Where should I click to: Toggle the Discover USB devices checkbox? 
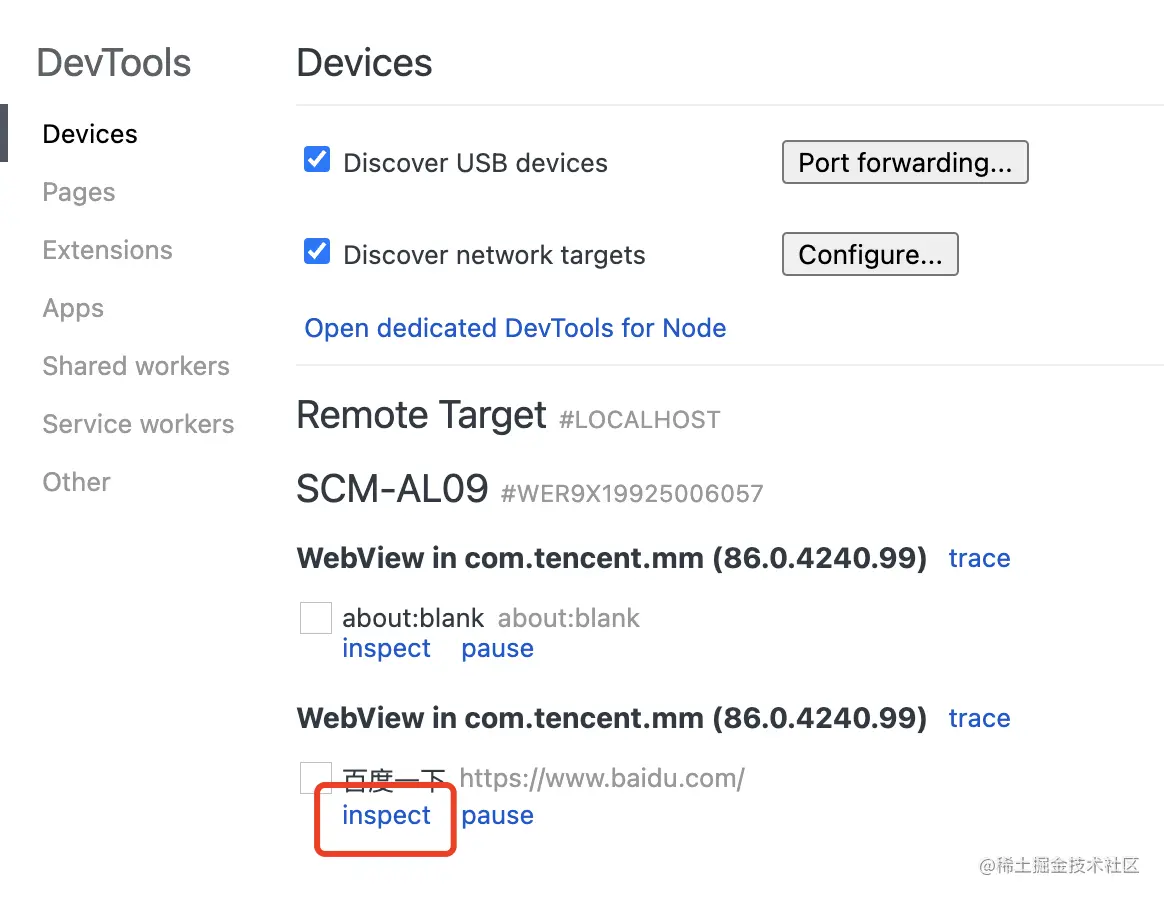click(317, 160)
